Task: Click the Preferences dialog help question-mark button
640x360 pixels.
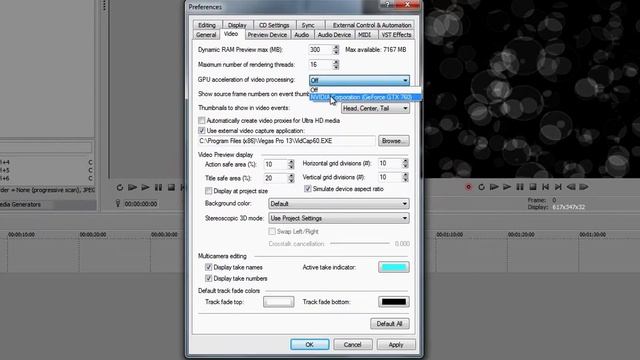Action: pyautogui.click(x=387, y=4)
